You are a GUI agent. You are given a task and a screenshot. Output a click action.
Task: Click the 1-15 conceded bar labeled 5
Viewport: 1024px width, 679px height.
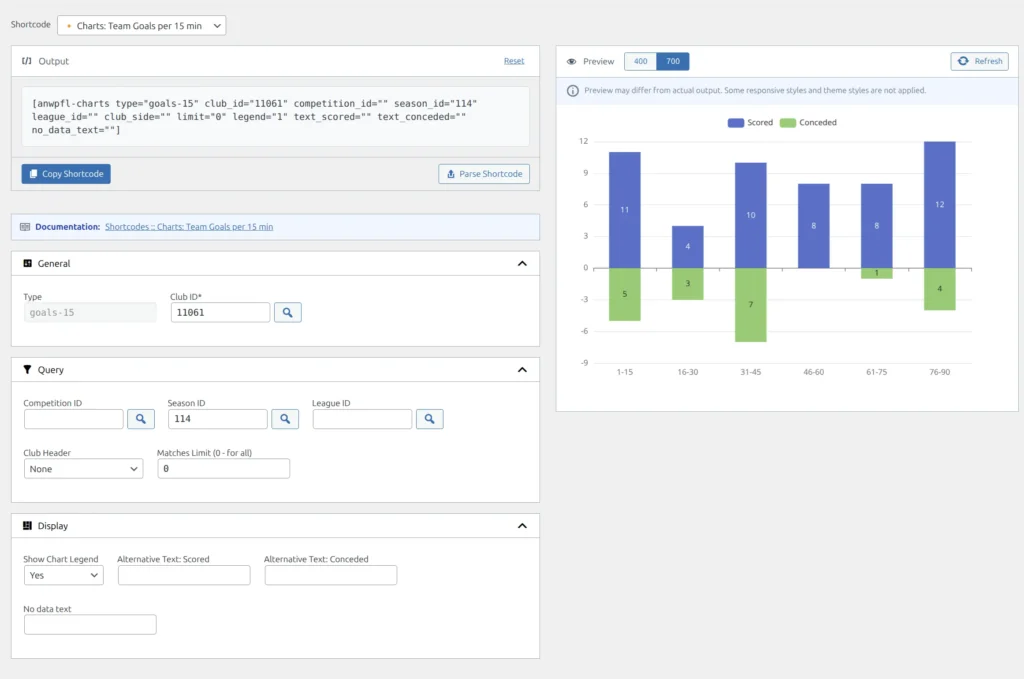coord(624,294)
